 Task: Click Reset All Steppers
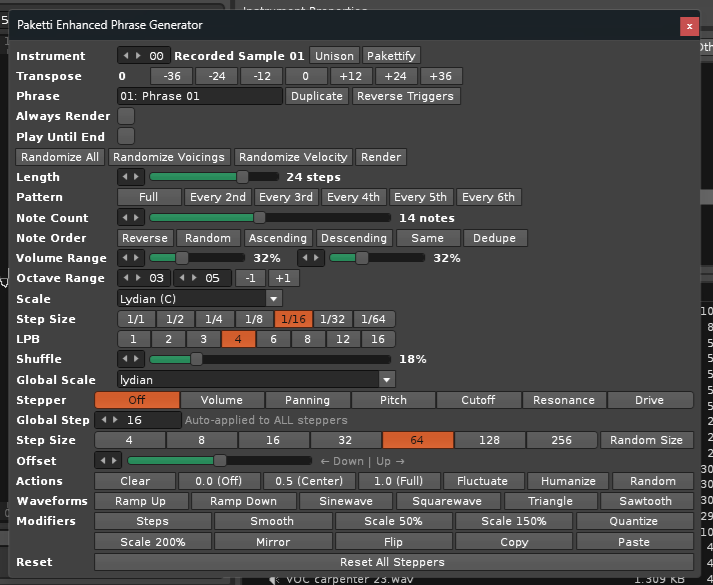(x=393, y=562)
